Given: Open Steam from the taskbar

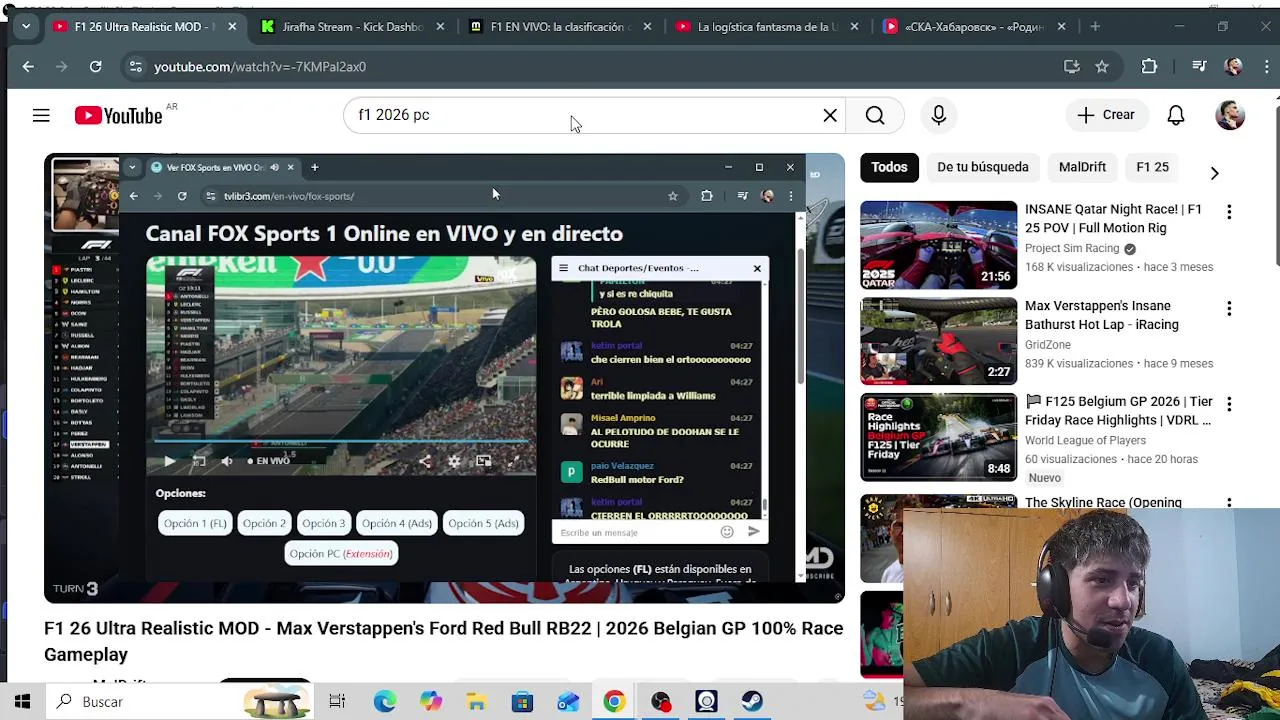Looking at the screenshot, I should click(x=752, y=702).
